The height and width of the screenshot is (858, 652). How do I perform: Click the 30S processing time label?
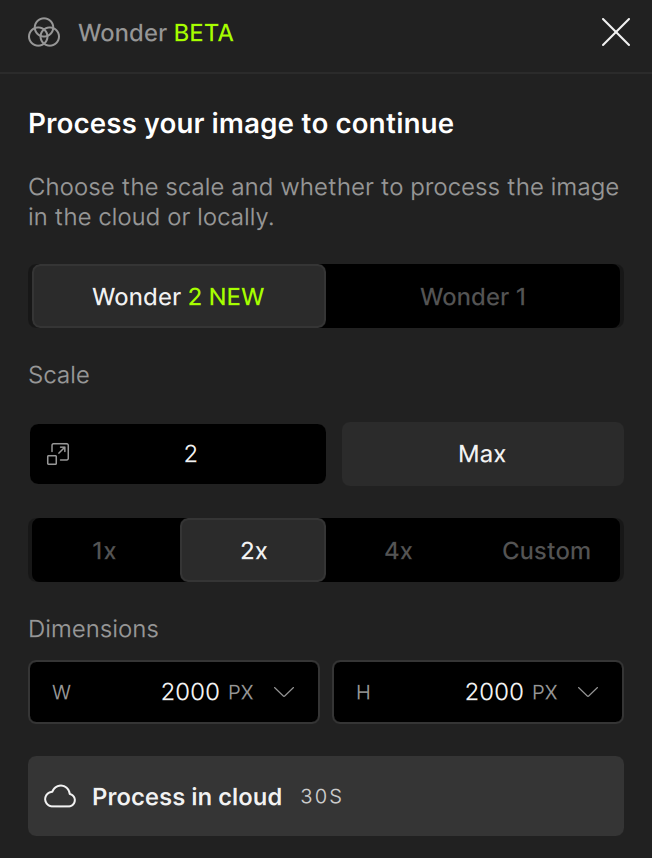[321, 797]
